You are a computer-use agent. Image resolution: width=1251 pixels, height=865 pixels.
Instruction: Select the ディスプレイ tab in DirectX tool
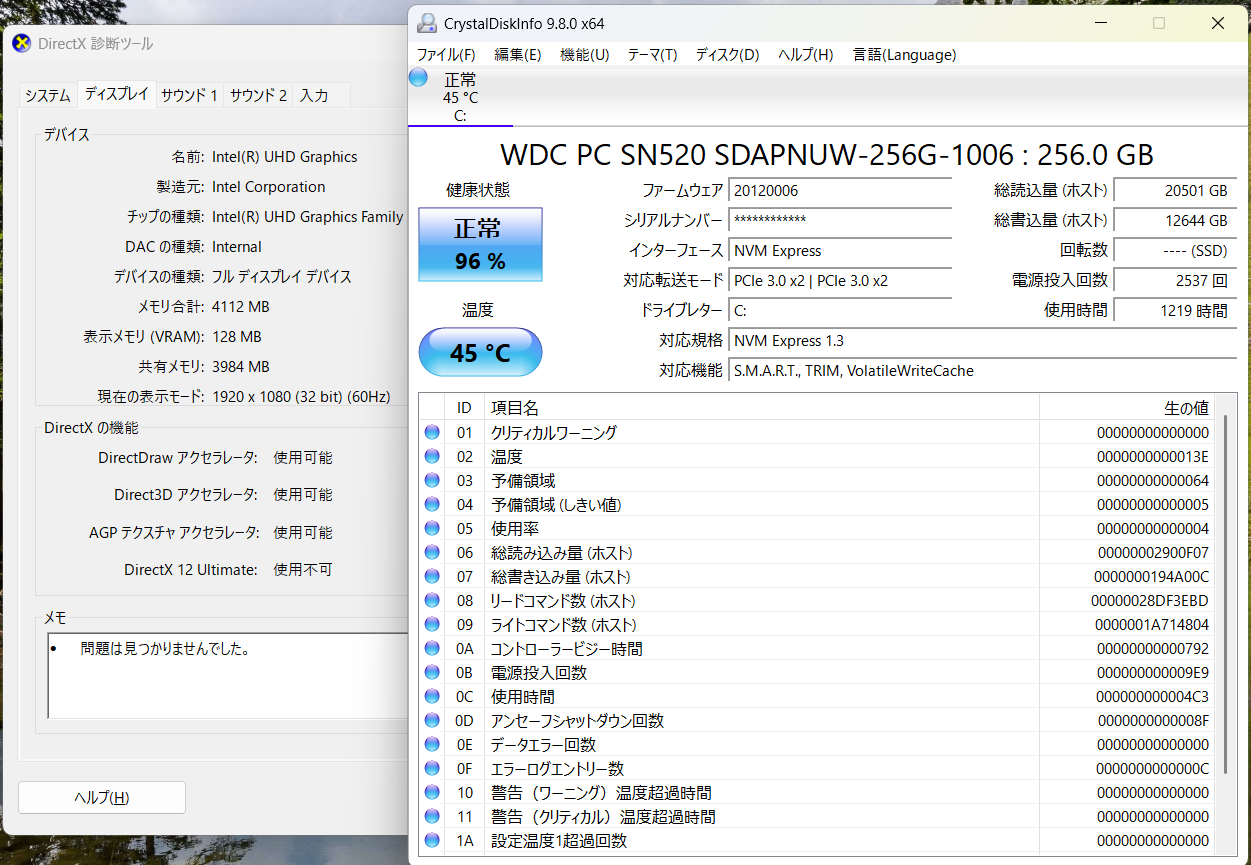(x=117, y=94)
